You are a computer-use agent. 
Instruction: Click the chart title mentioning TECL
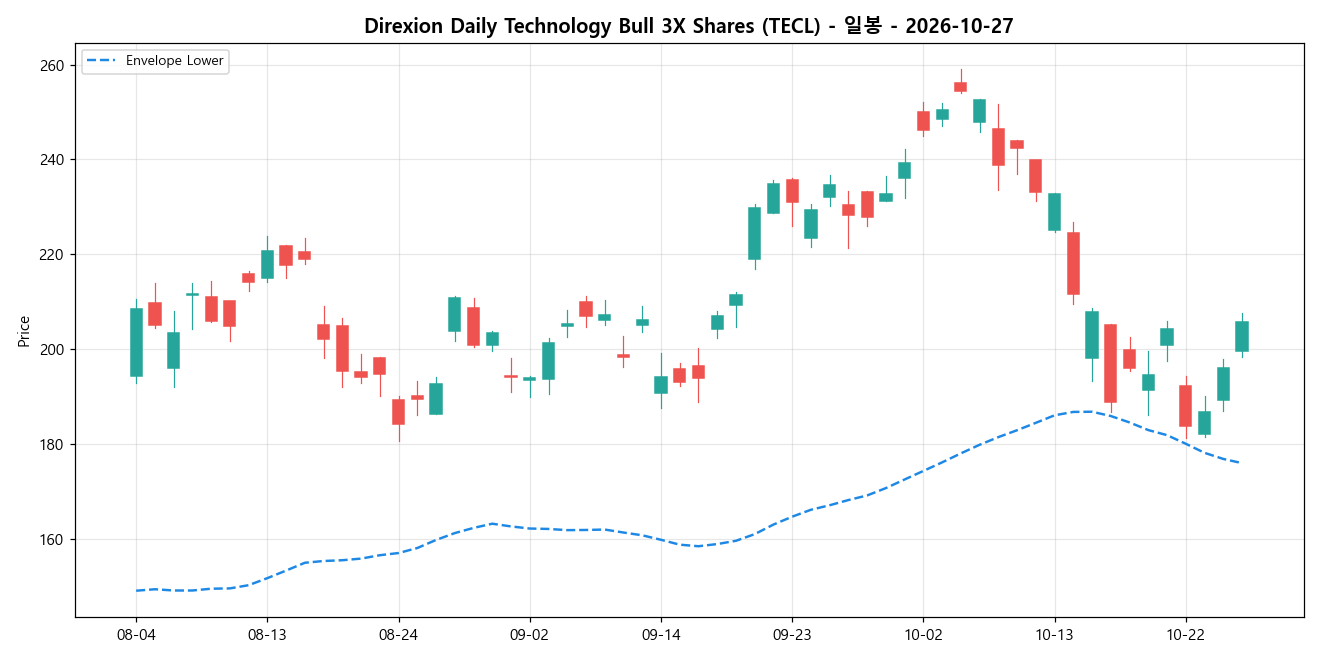pyautogui.click(x=689, y=26)
